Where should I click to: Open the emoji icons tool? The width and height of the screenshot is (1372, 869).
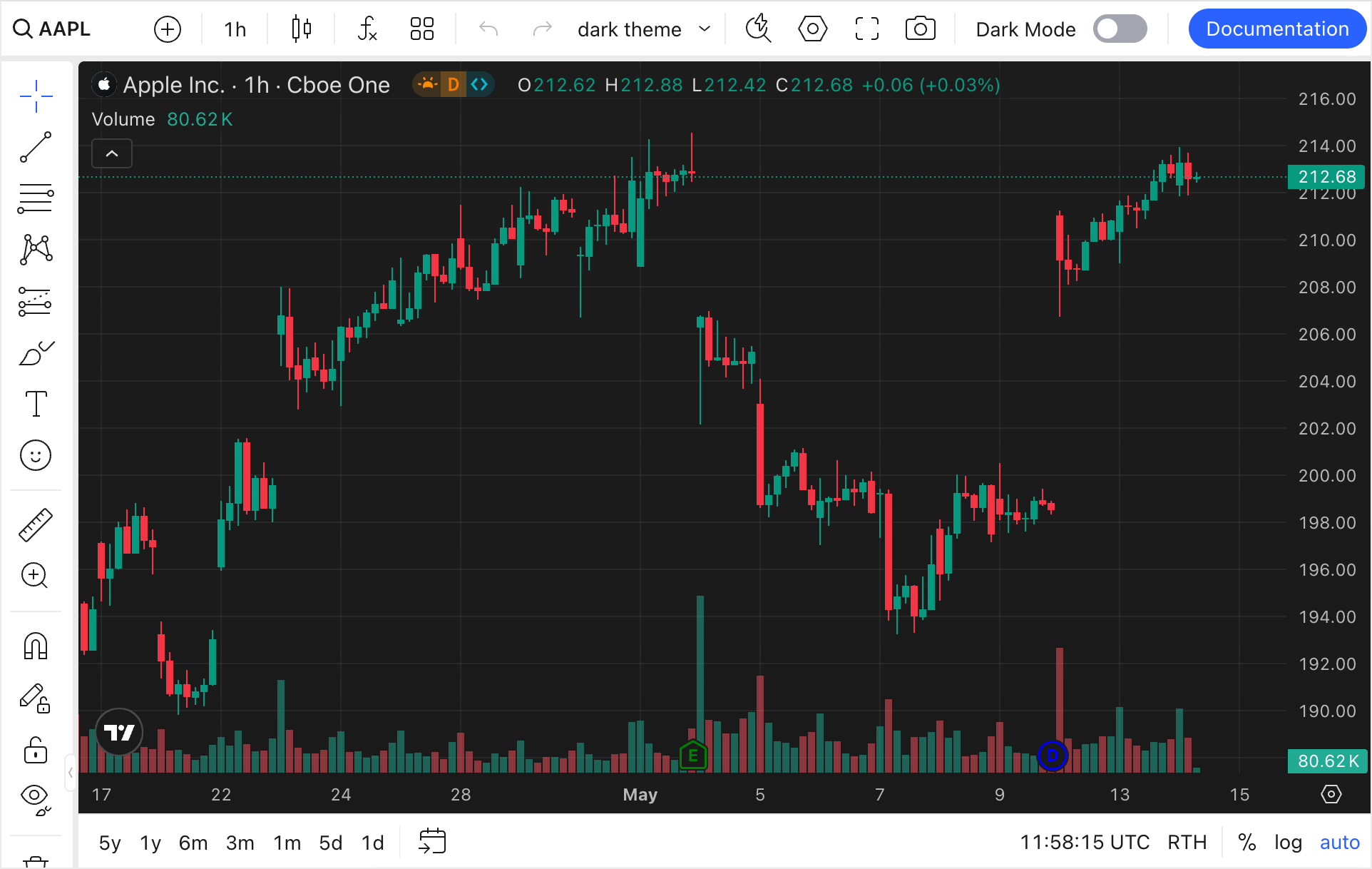36,455
